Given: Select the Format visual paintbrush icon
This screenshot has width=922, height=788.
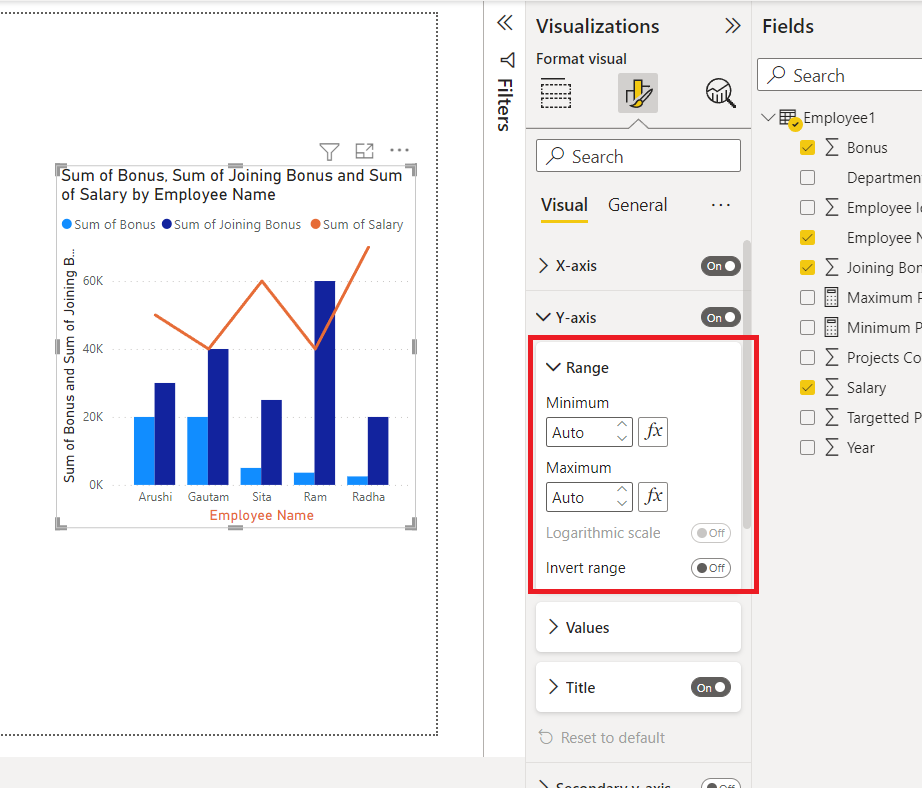Looking at the screenshot, I should [x=638, y=93].
